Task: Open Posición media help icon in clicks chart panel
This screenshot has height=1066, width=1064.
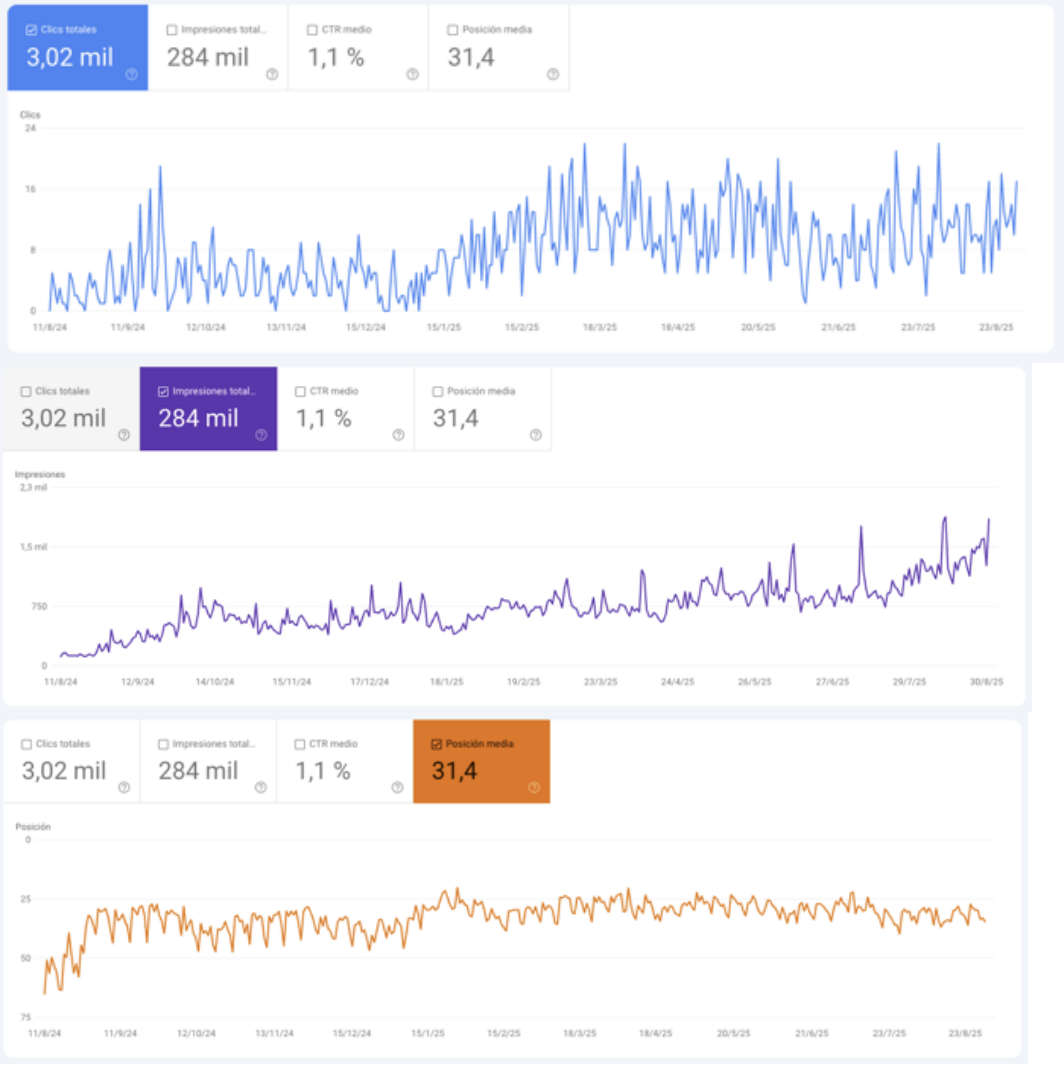Action: (x=553, y=74)
